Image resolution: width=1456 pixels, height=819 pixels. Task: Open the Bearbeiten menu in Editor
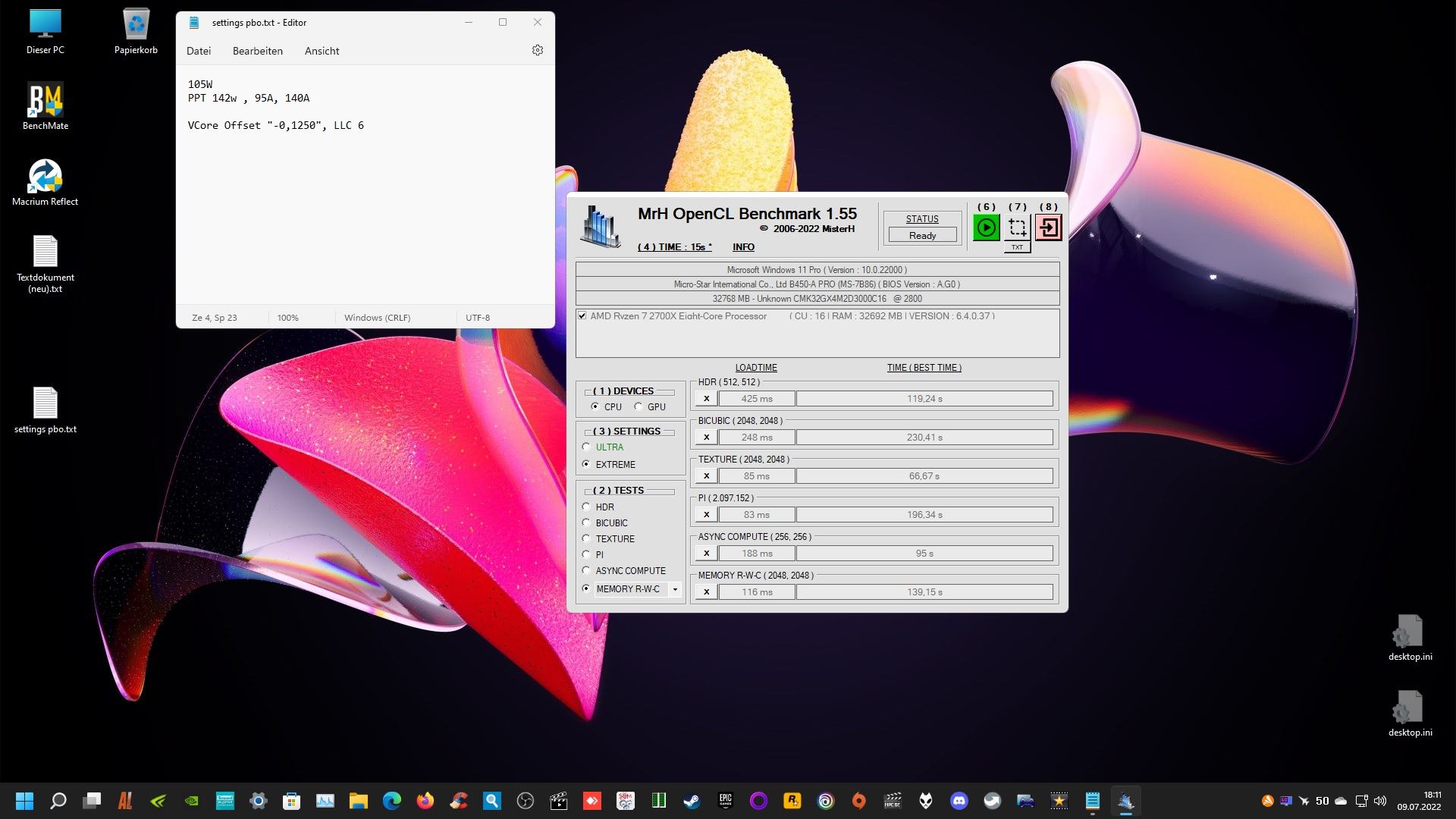tap(257, 51)
